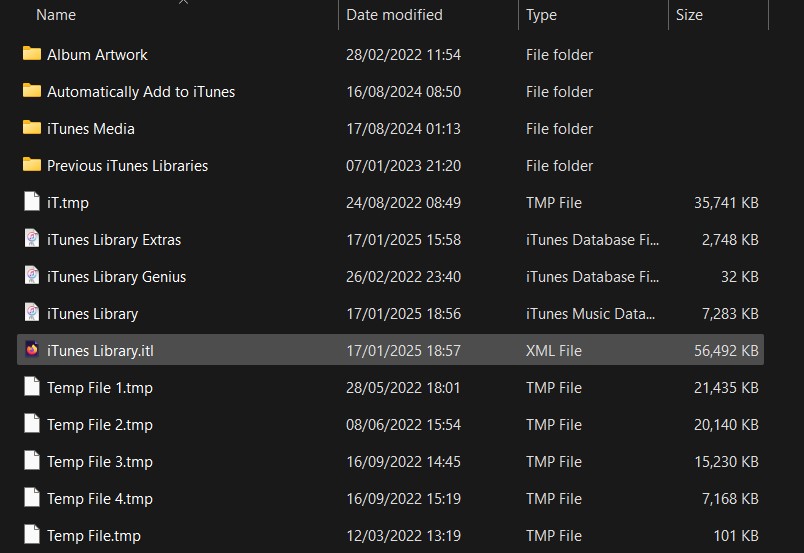Image resolution: width=804 pixels, height=553 pixels.
Task: Click the date 12/03/2022 13:19
Action: coord(404,536)
